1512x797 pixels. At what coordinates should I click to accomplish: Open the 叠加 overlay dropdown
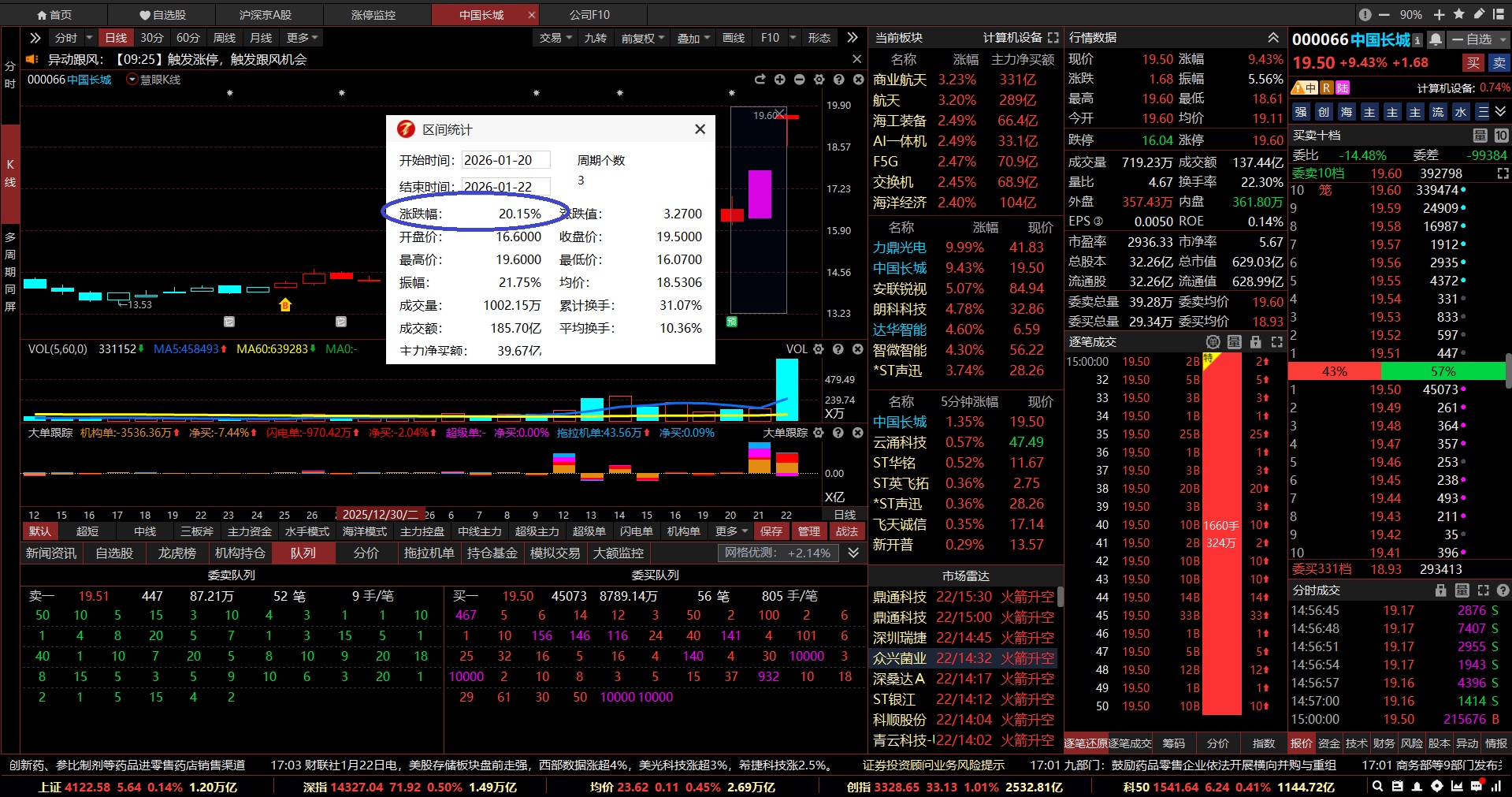point(693,38)
